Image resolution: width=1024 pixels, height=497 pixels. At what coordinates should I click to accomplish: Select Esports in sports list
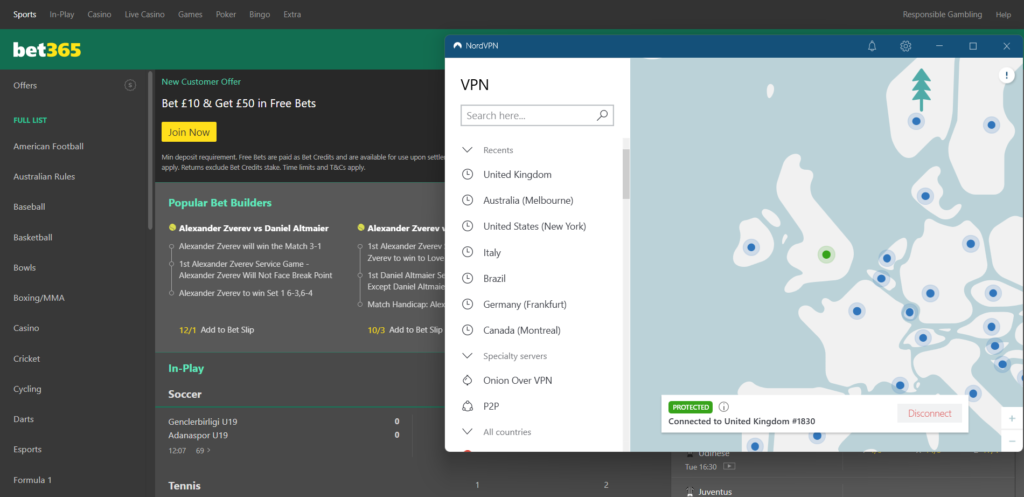[27, 449]
